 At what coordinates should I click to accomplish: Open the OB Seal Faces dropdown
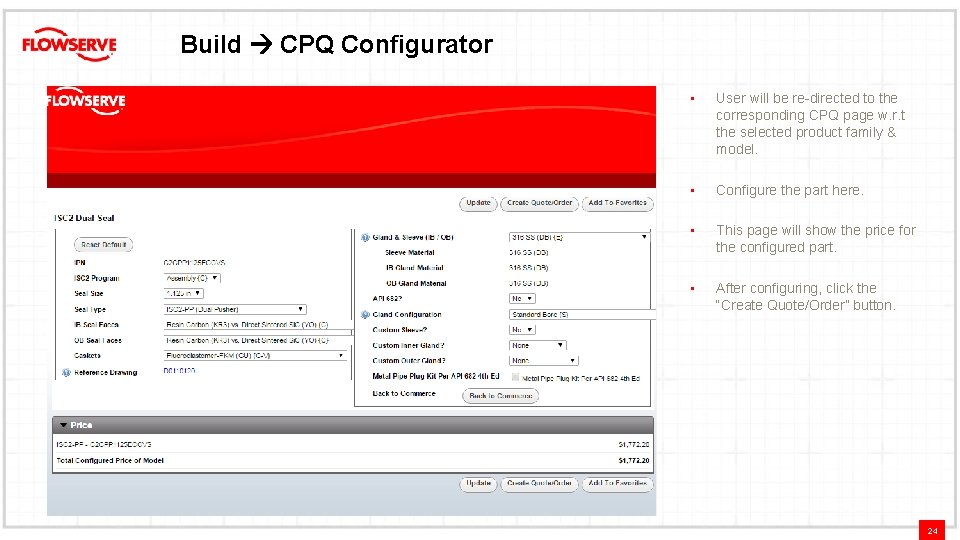click(257, 340)
